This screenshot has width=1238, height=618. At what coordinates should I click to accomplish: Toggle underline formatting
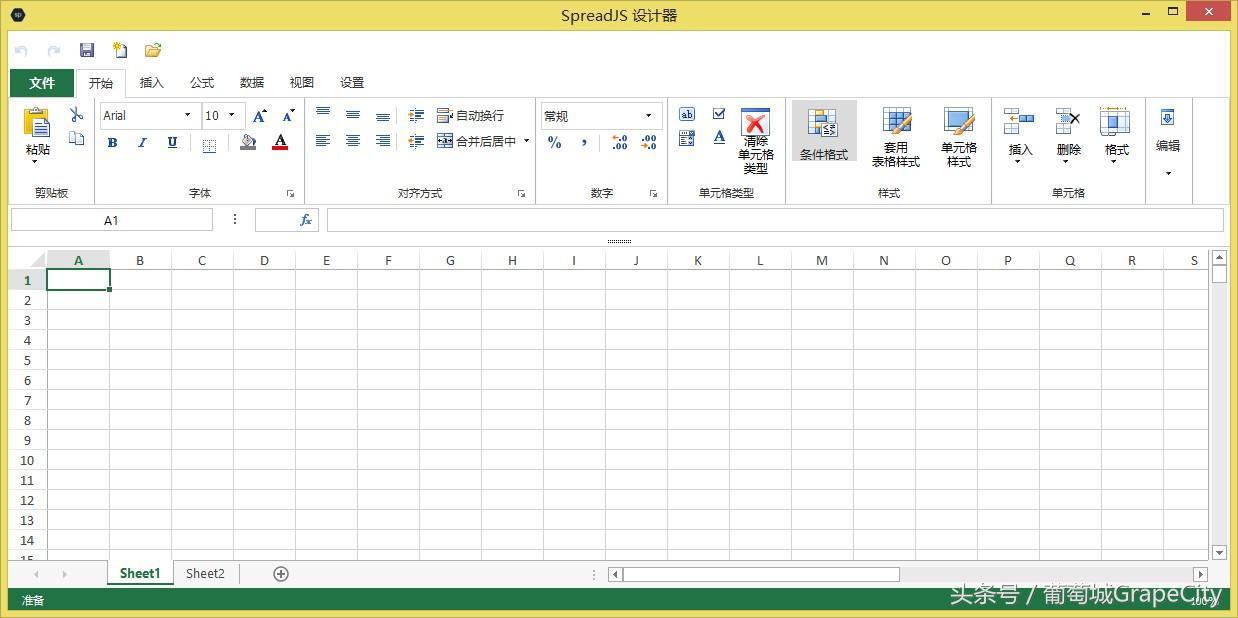tap(170, 143)
